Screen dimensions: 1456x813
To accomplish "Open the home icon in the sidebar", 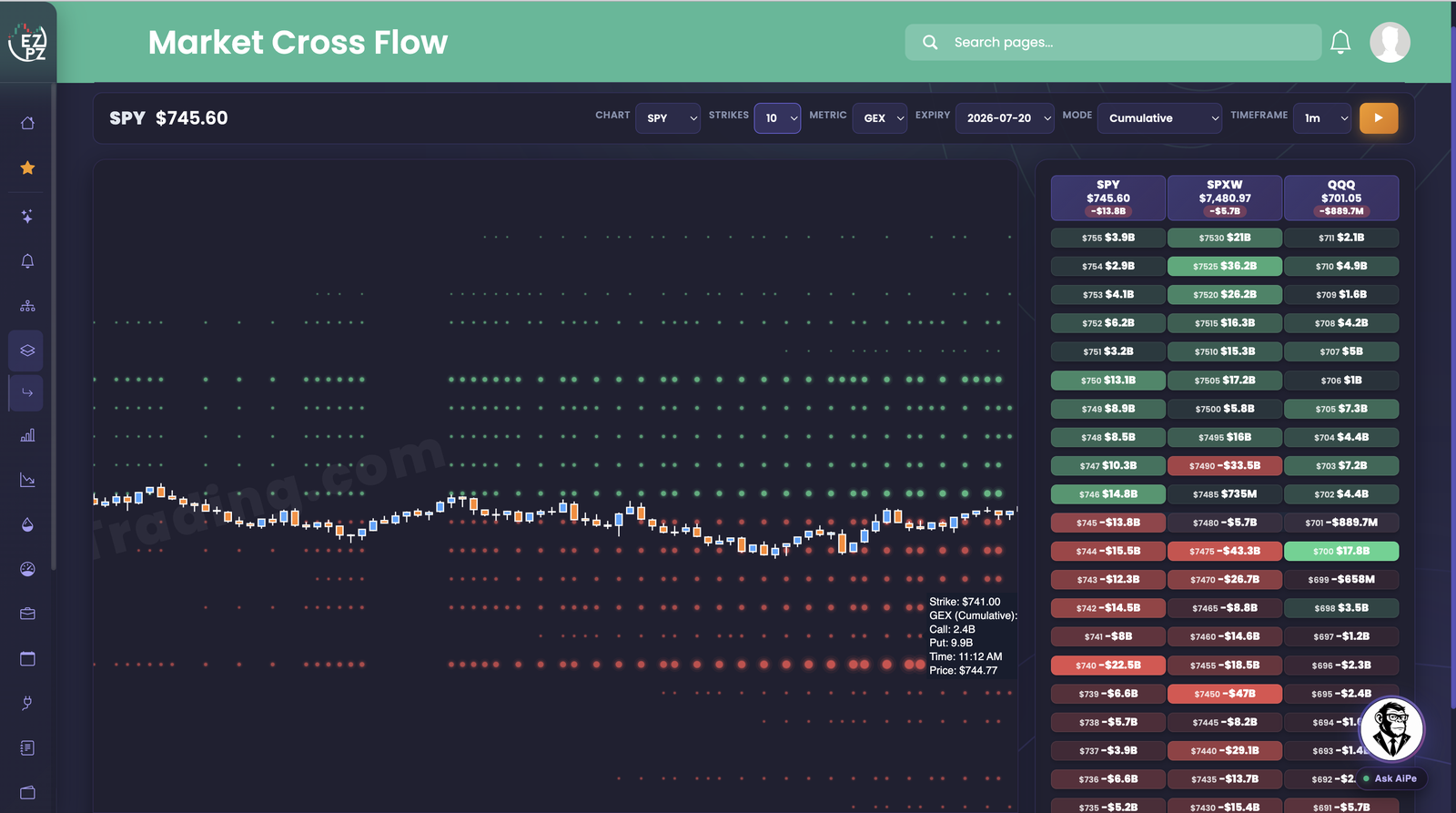I will [x=27, y=123].
